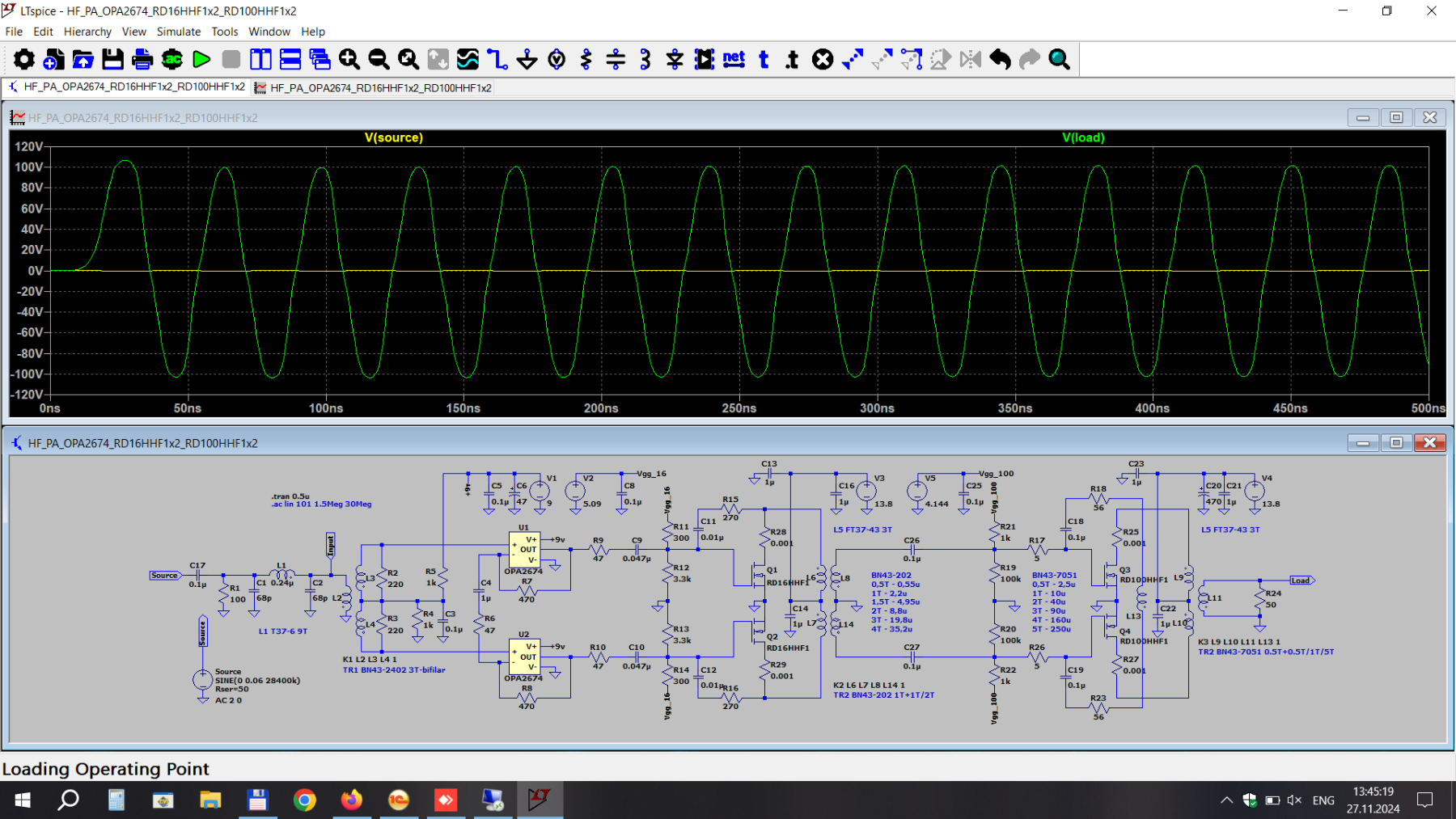
Task: Click the SINE(0 0.06 28400k) source text
Action: point(257,681)
